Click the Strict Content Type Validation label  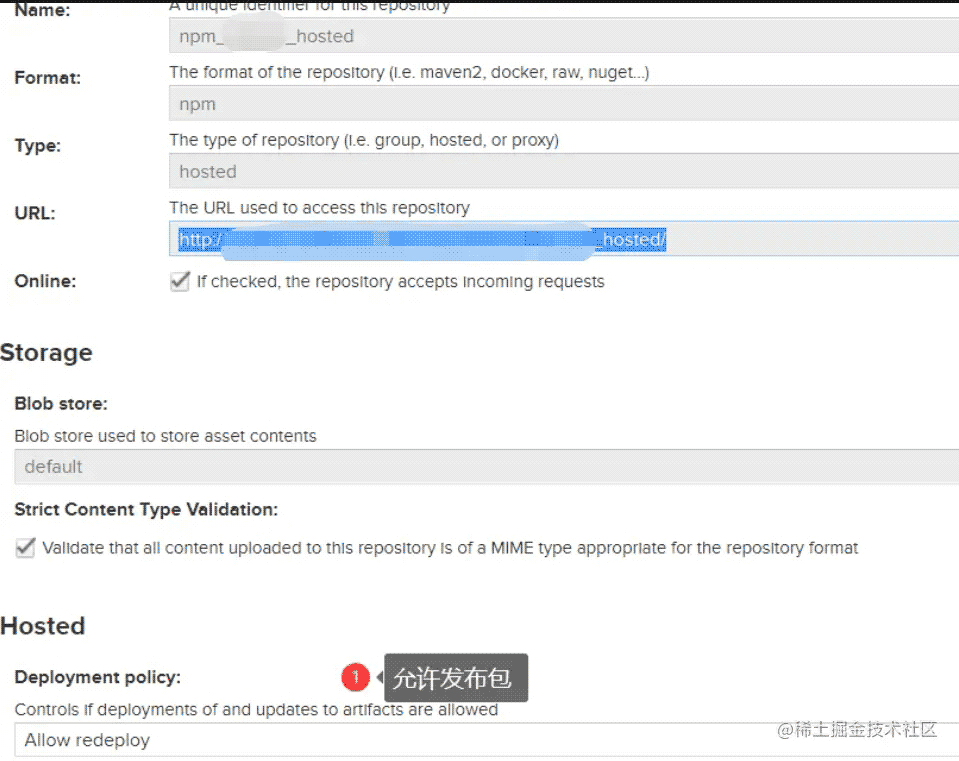[146, 510]
